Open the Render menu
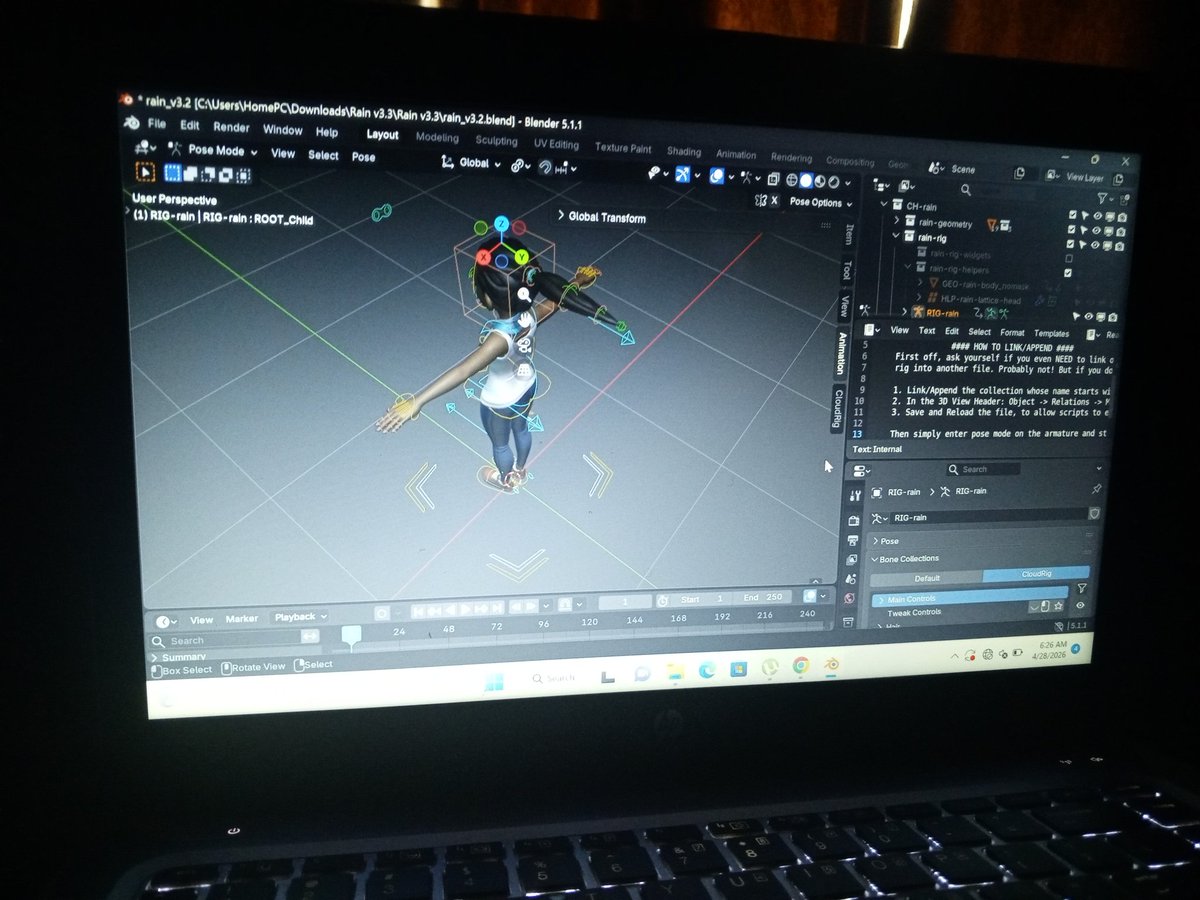Screen dimensions: 1200x900 click(x=231, y=128)
